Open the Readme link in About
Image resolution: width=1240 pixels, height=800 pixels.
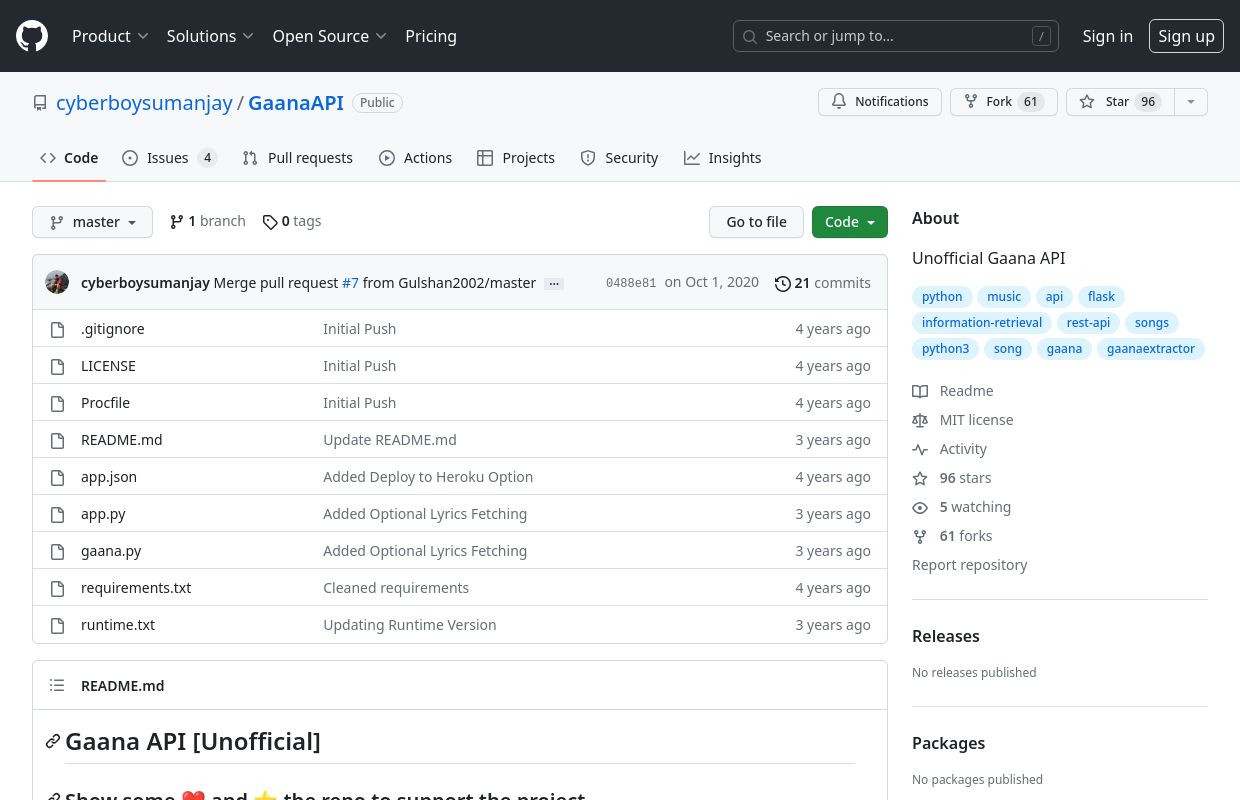(953, 391)
